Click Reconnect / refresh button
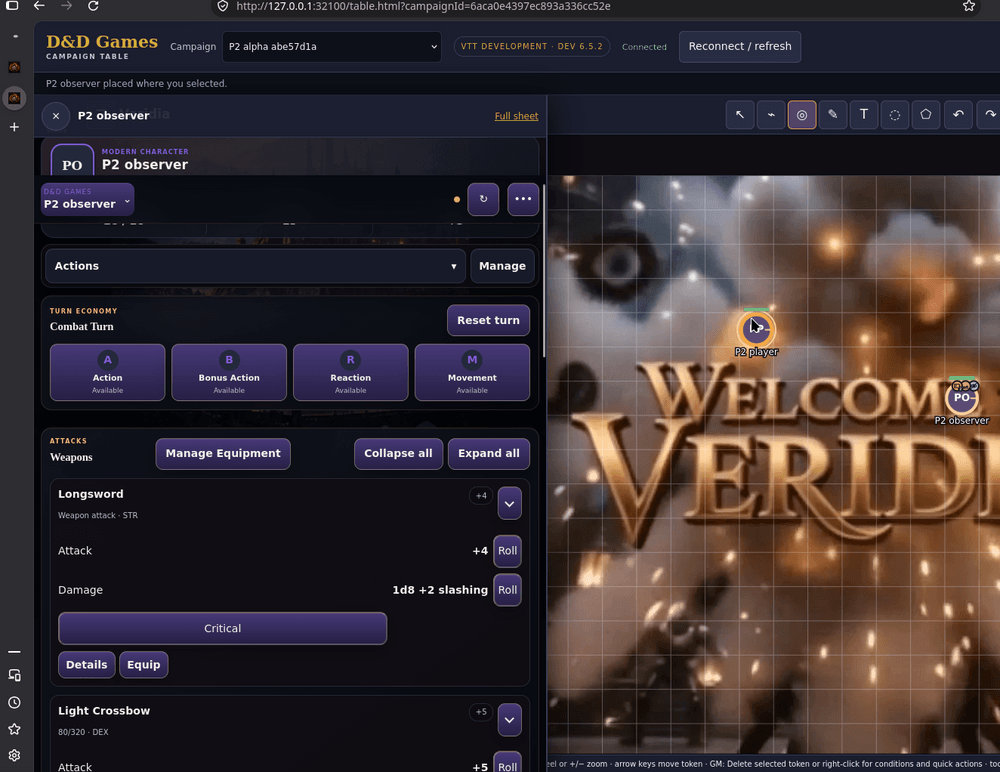 740,47
